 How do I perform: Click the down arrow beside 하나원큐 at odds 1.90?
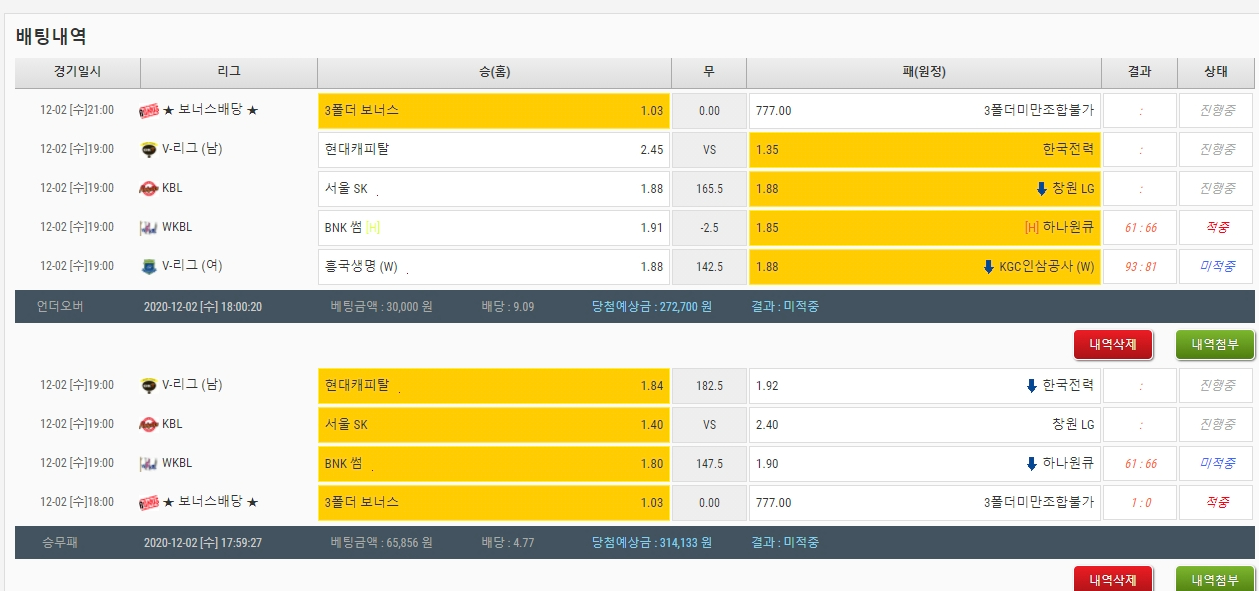pos(1032,464)
